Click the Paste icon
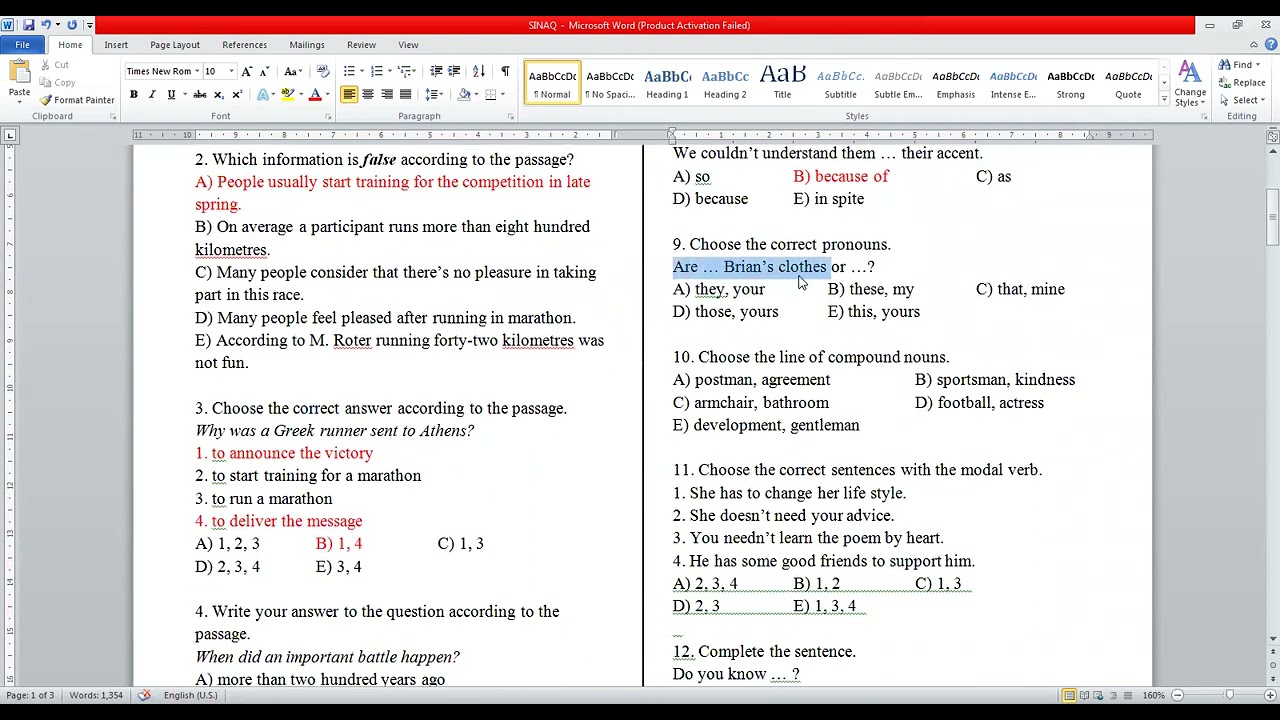Image resolution: width=1280 pixels, height=720 pixels. tap(19, 72)
